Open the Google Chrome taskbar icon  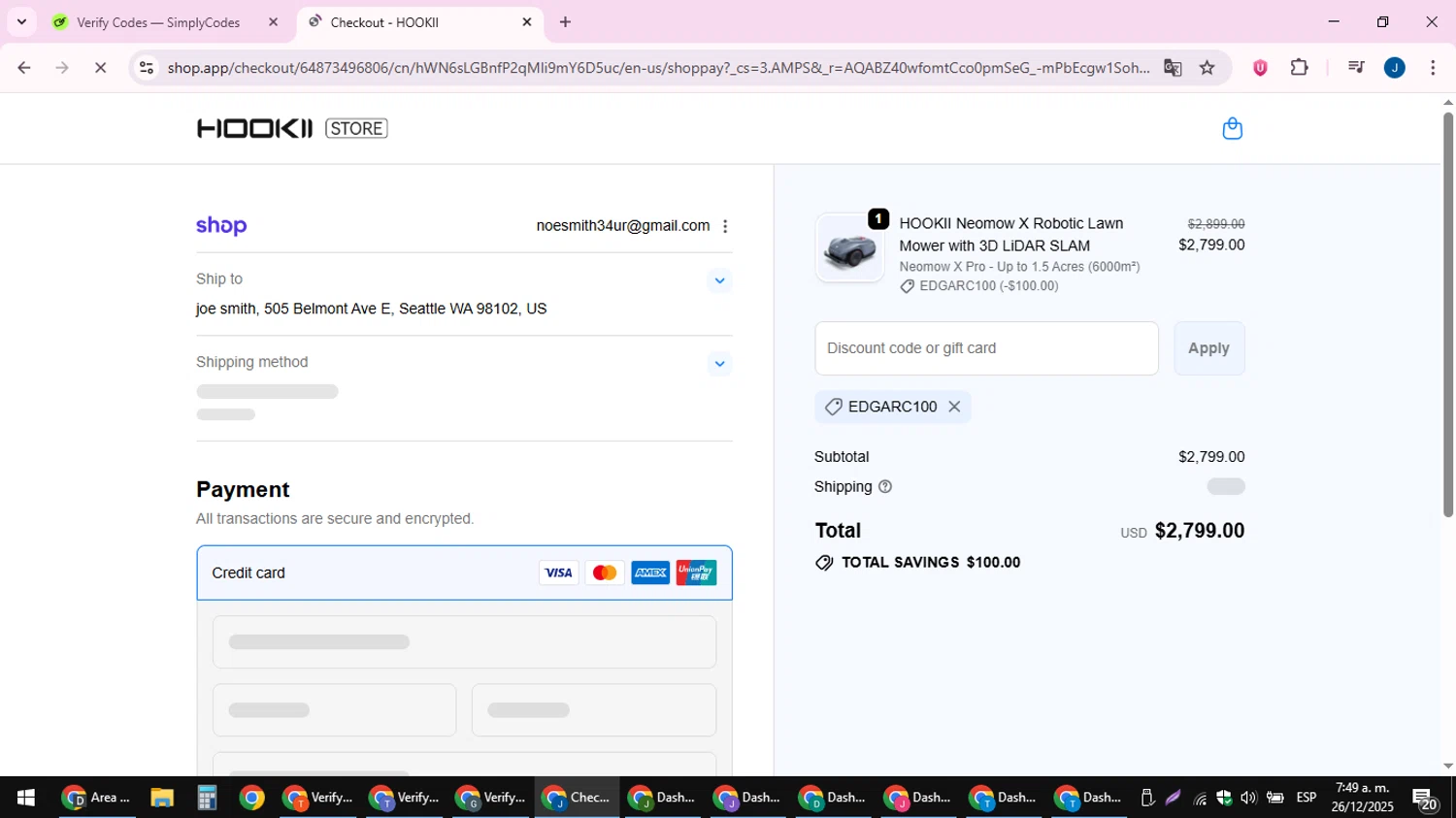tap(252, 798)
